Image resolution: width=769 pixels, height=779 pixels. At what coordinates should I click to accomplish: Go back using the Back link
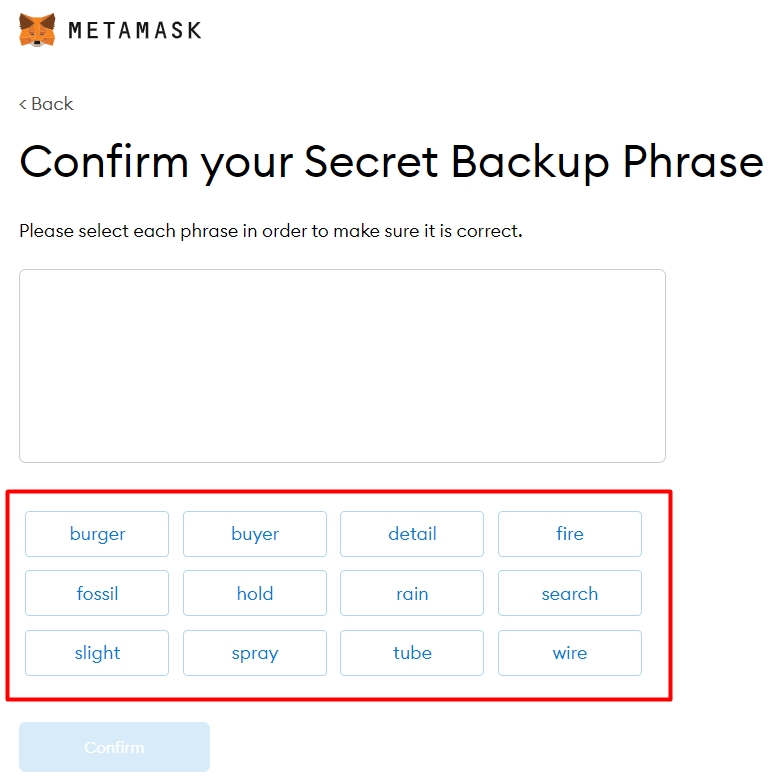coord(52,104)
